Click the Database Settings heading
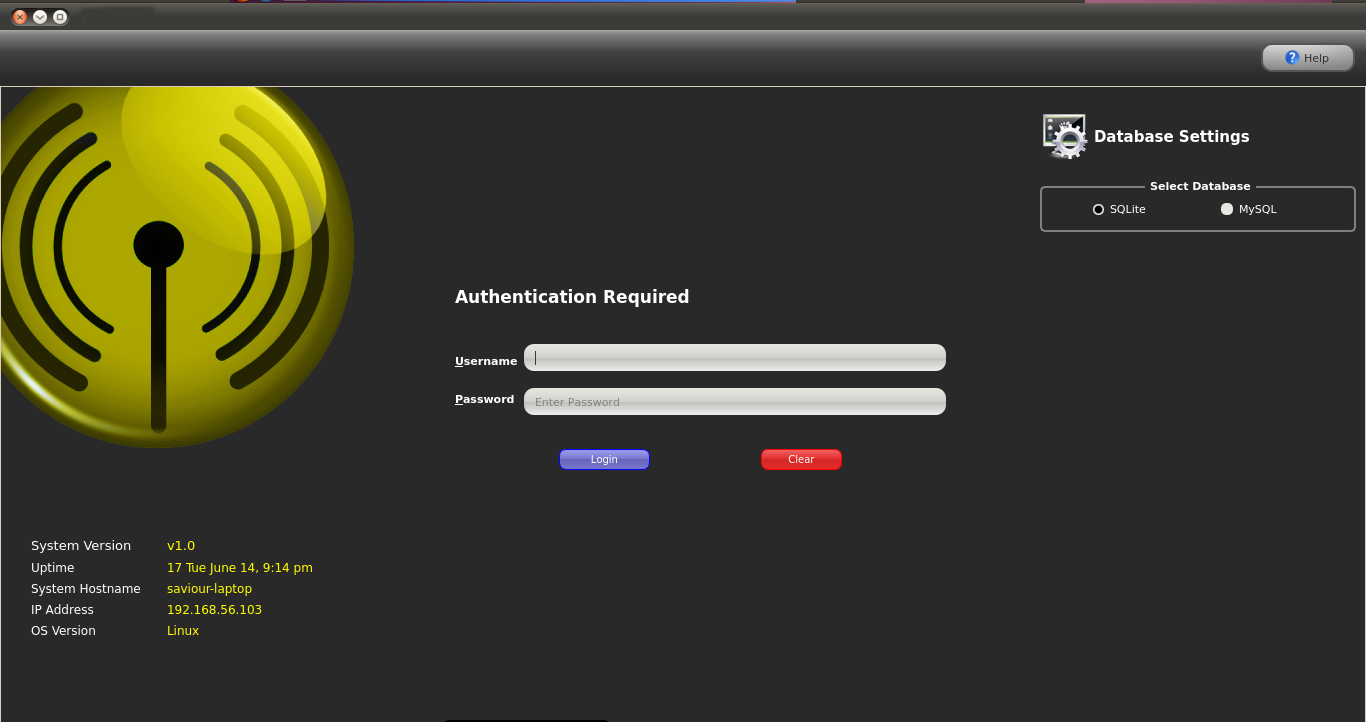Screen dimensions: 1366x722 click(x=1171, y=137)
